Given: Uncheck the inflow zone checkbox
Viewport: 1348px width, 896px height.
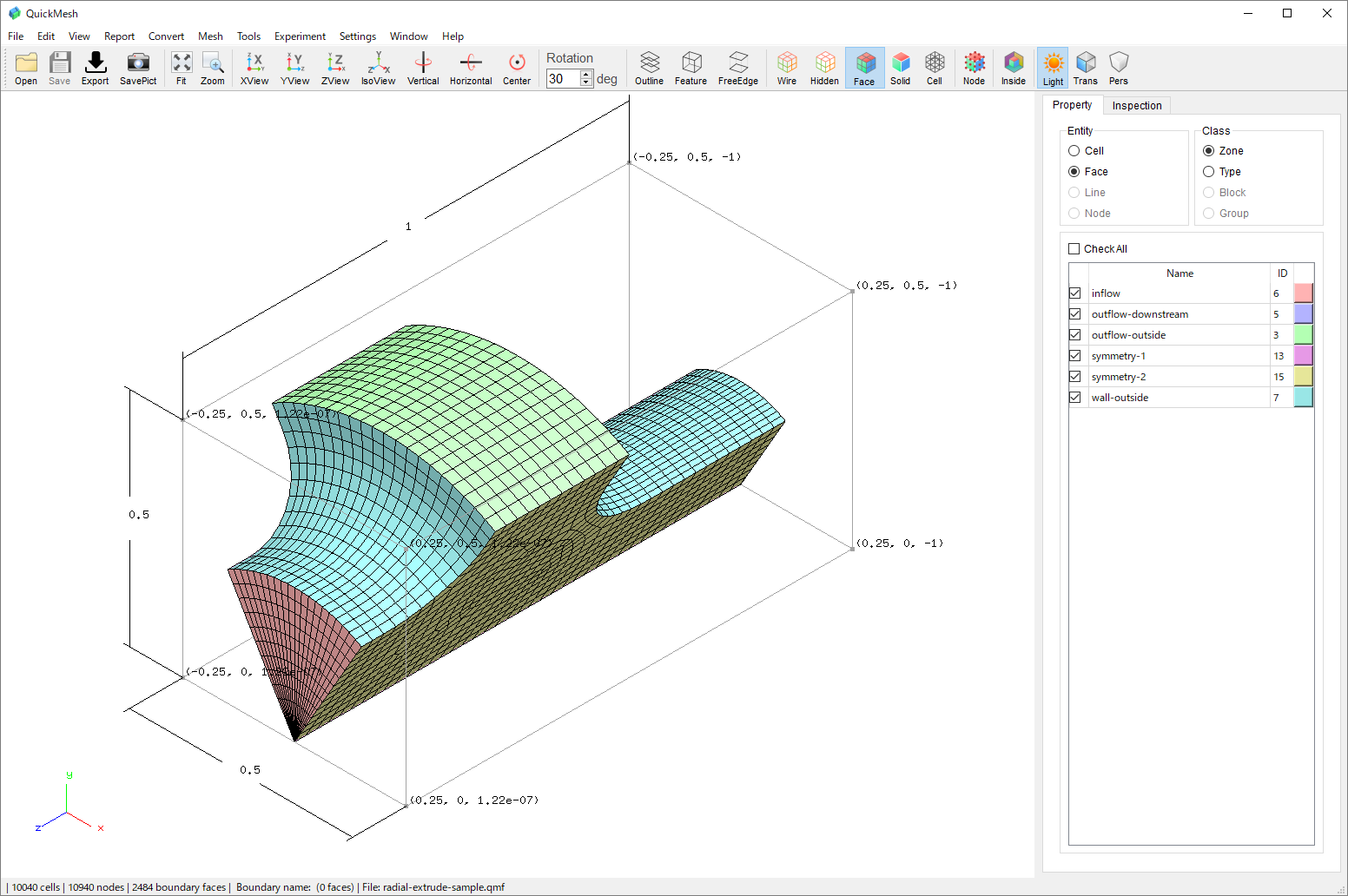Looking at the screenshot, I should [x=1075, y=293].
